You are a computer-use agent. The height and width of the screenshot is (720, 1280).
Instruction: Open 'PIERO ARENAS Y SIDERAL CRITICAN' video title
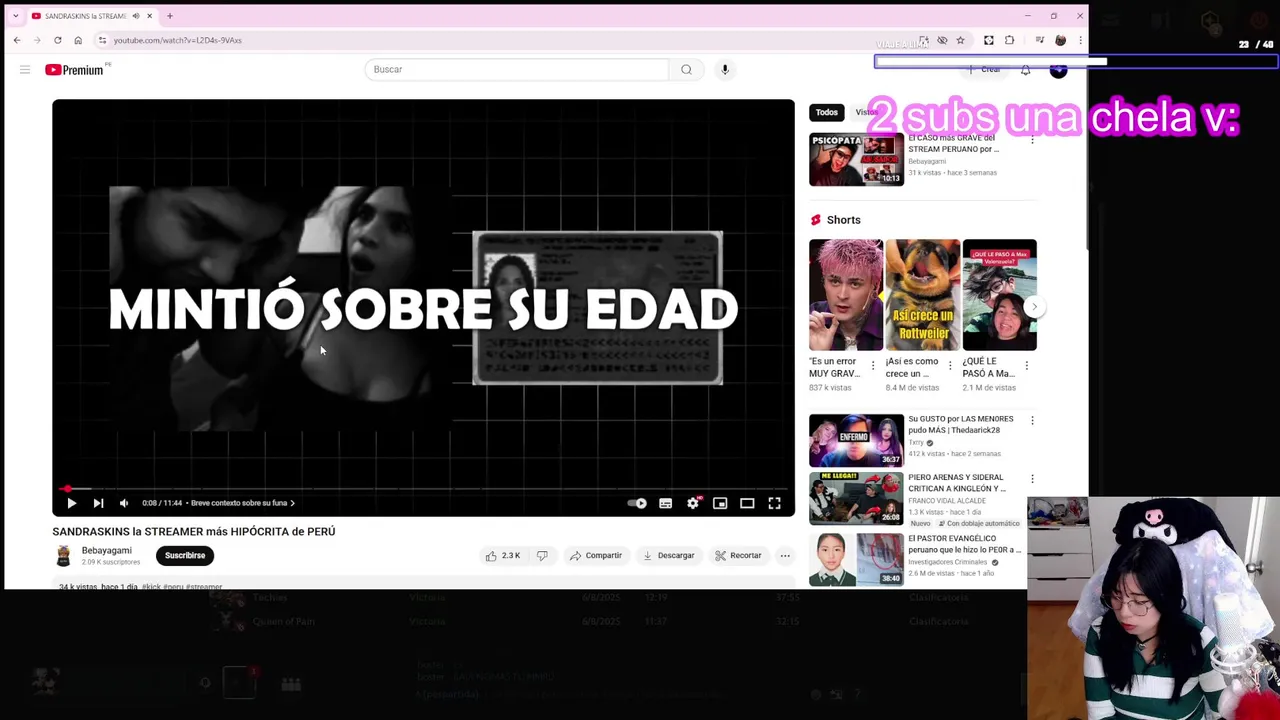[957, 483]
